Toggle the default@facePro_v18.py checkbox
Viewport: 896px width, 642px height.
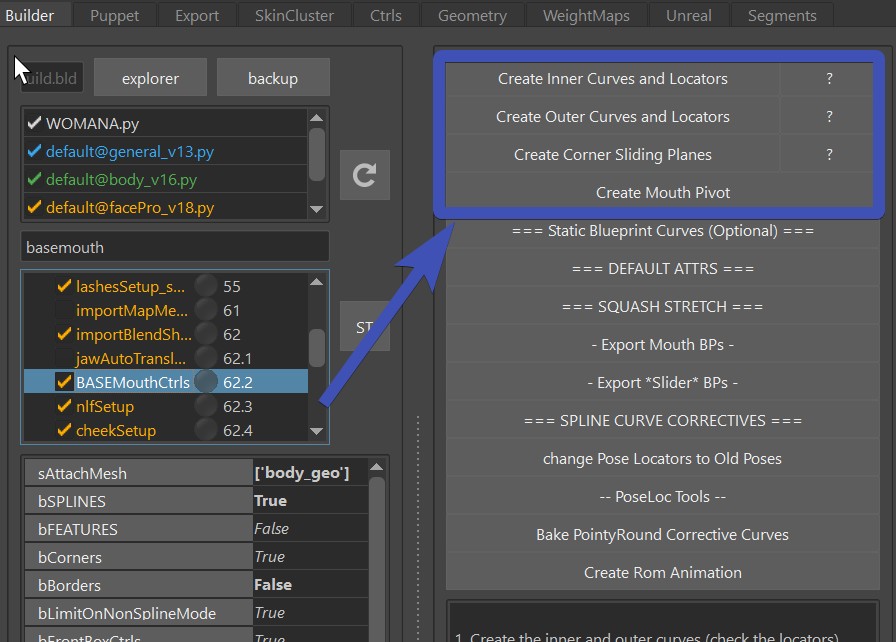[34, 207]
